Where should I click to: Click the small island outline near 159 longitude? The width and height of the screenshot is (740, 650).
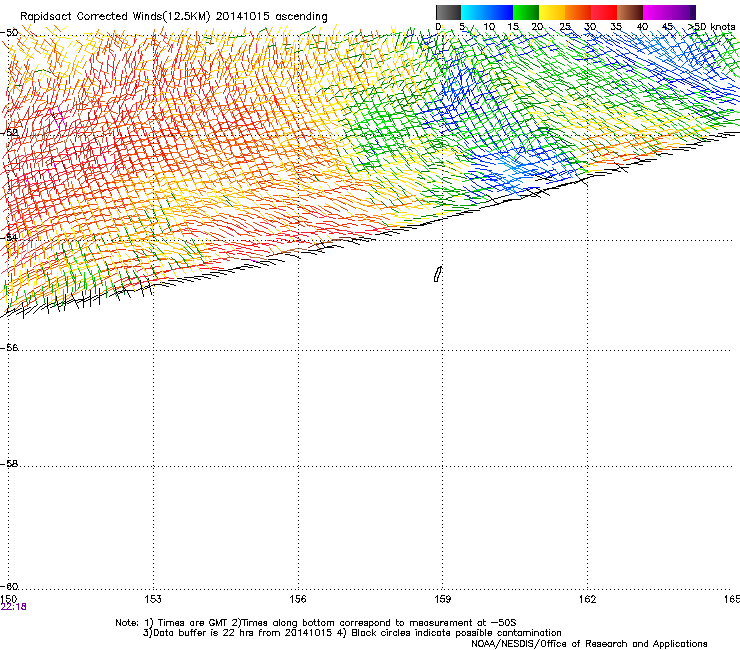[x=438, y=274]
